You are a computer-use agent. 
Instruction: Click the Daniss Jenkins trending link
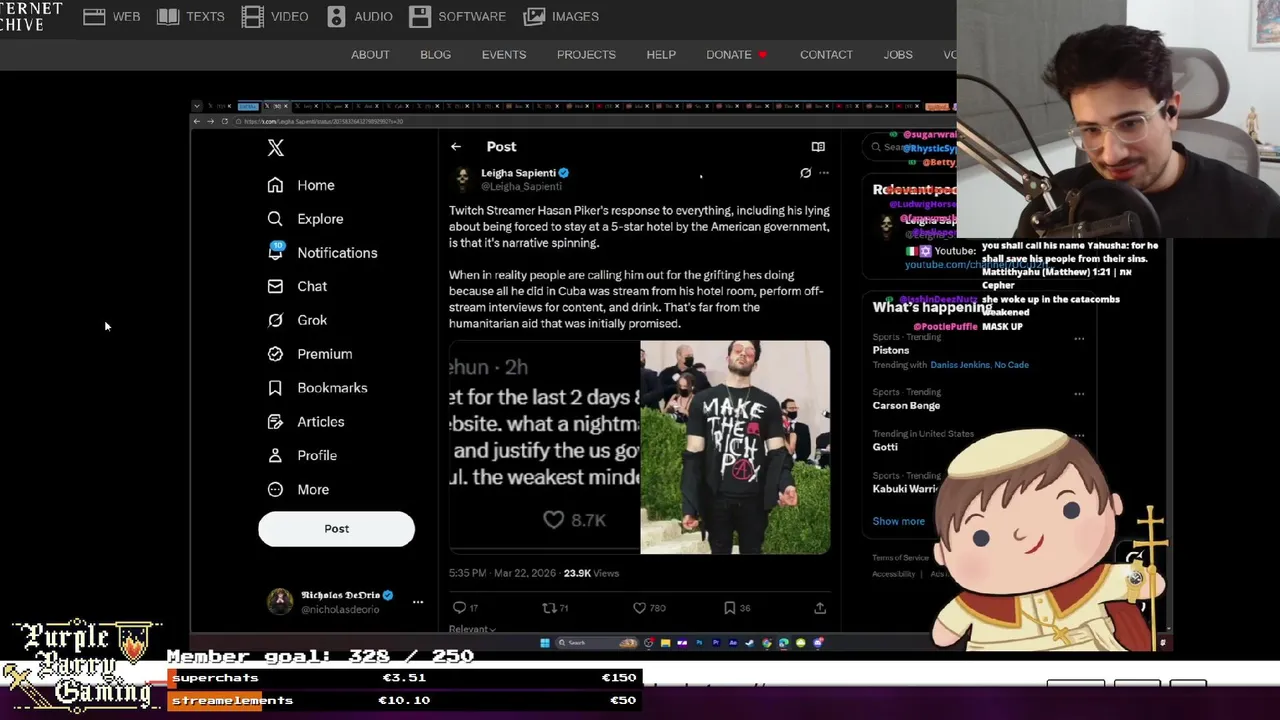click(960, 365)
